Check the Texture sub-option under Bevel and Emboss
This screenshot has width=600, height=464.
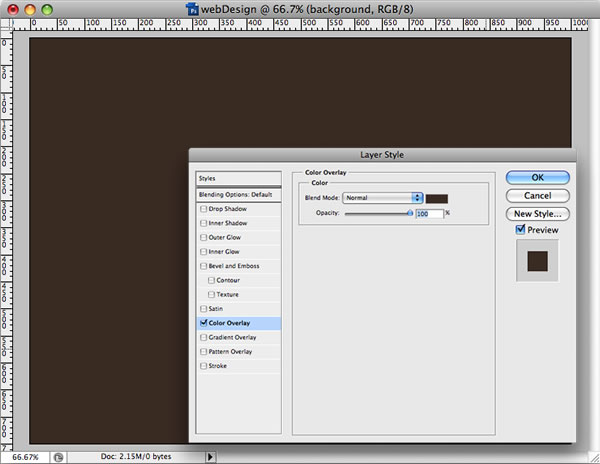[211, 295]
